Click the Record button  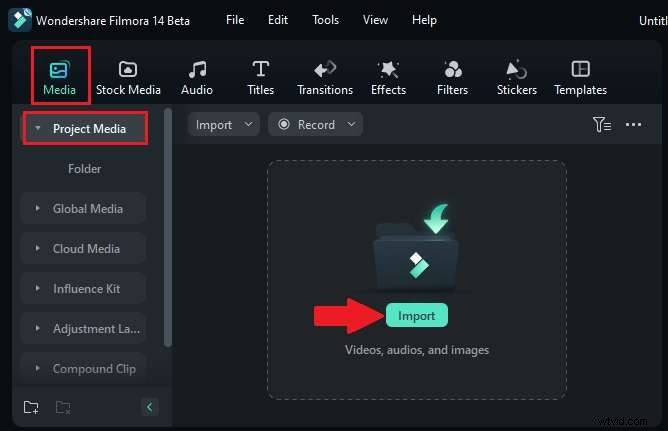pos(316,125)
